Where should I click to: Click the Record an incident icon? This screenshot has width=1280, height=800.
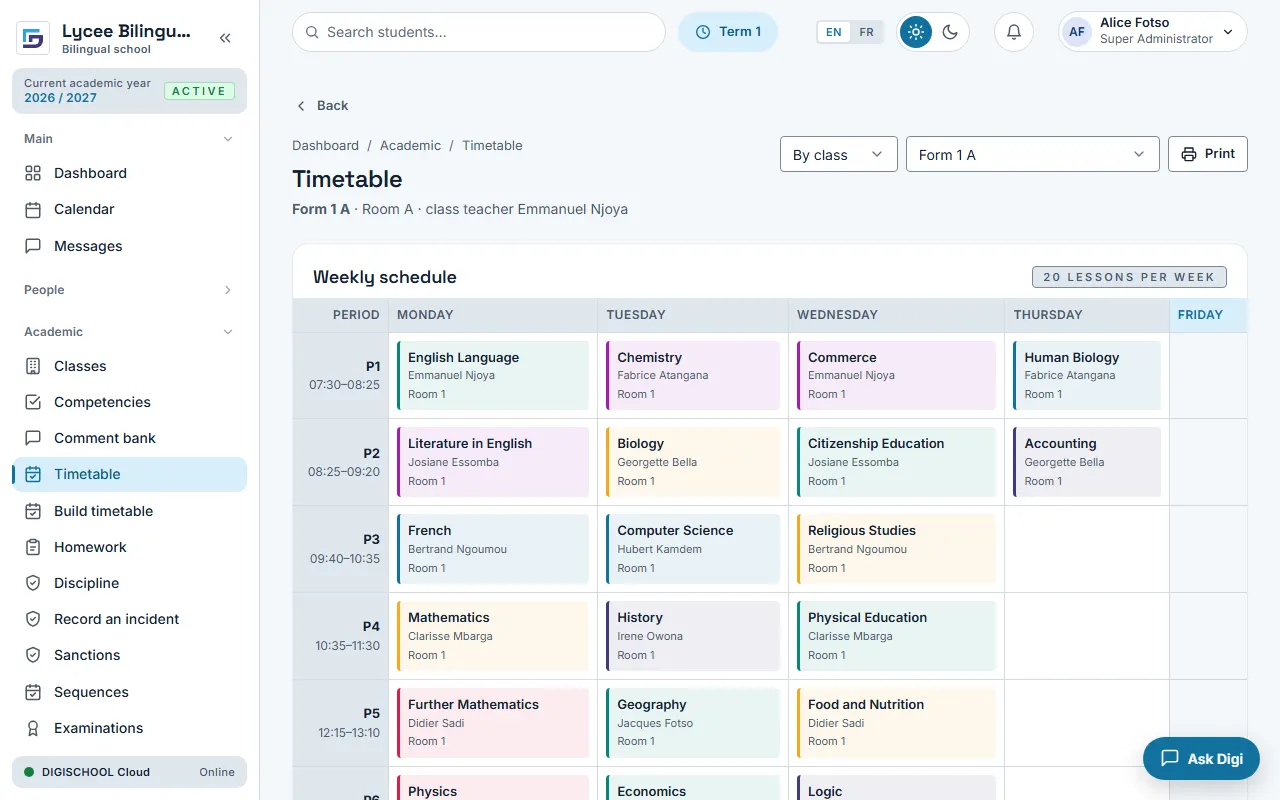pos(33,619)
